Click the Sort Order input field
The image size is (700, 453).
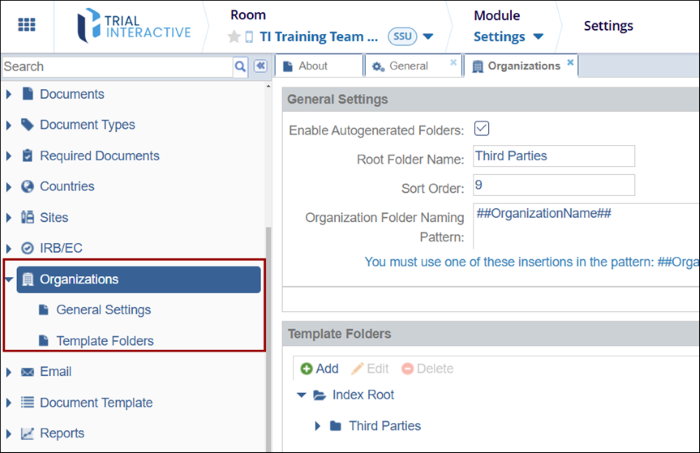tap(554, 185)
